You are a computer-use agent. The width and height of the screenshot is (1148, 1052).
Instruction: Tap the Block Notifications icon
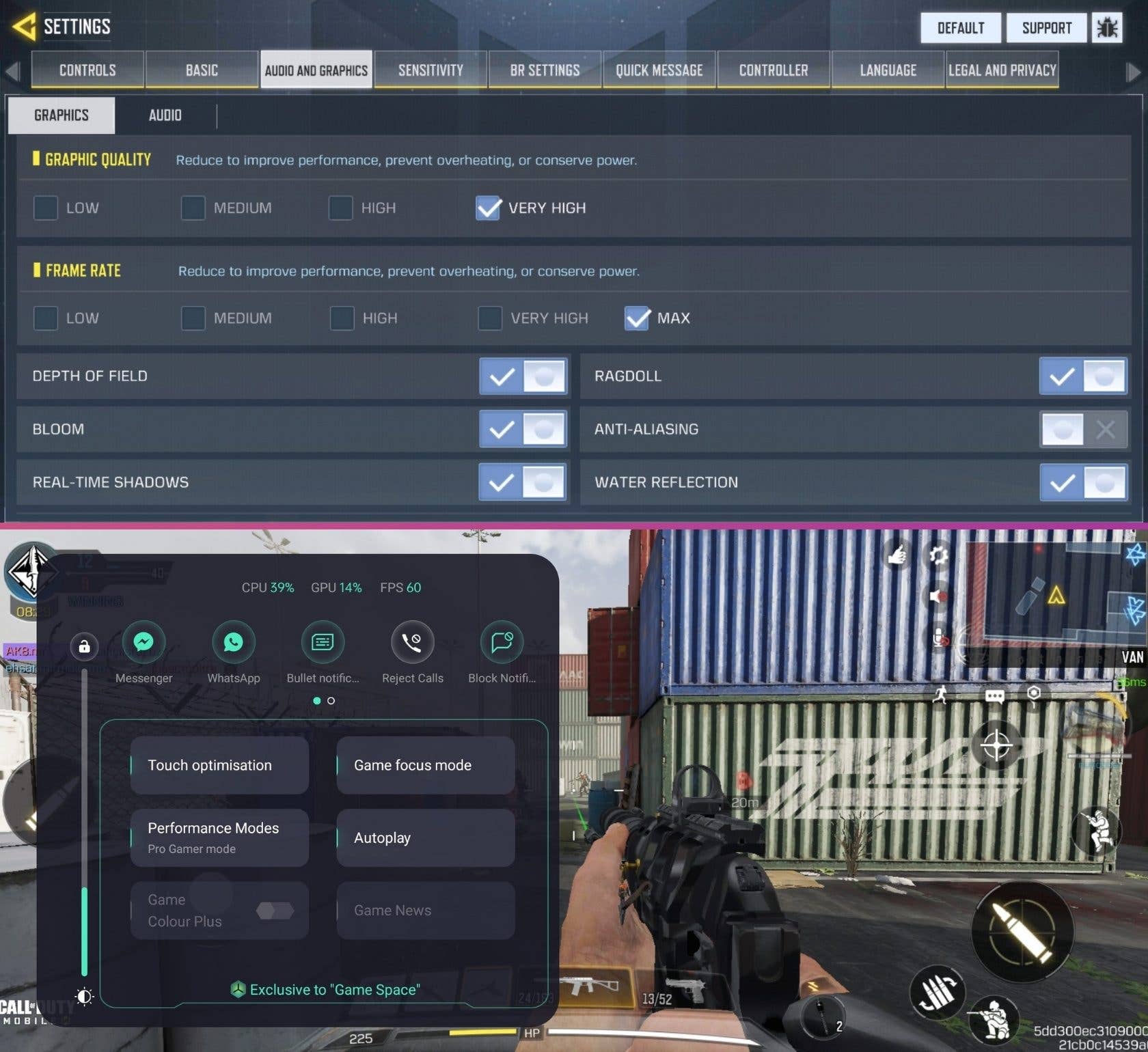(502, 642)
